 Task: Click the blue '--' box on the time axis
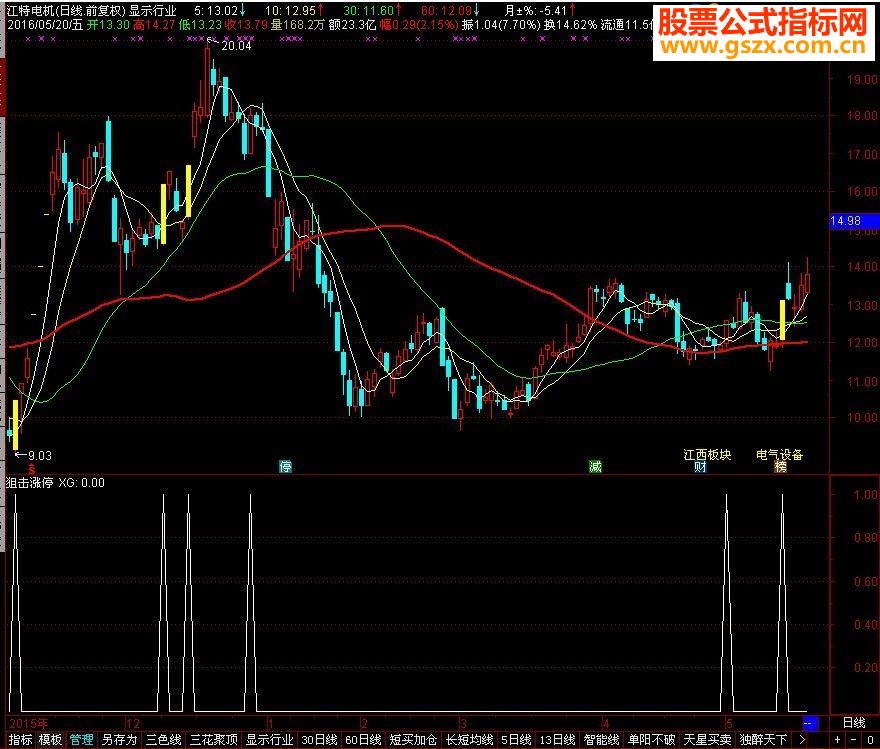pos(810,723)
